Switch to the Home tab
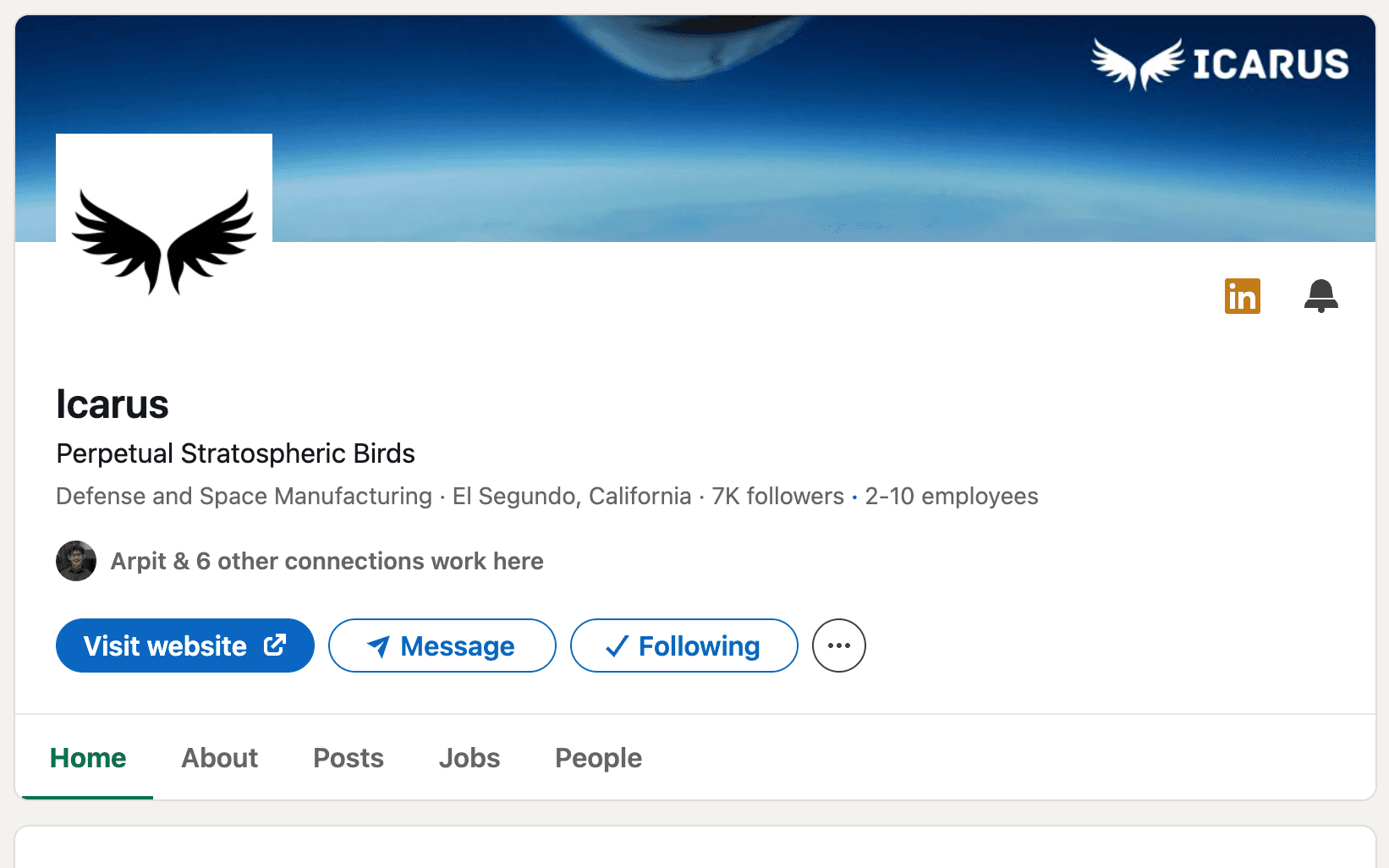Image resolution: width=1389 pixels, height=868 pixels. [x=88, y=758]
